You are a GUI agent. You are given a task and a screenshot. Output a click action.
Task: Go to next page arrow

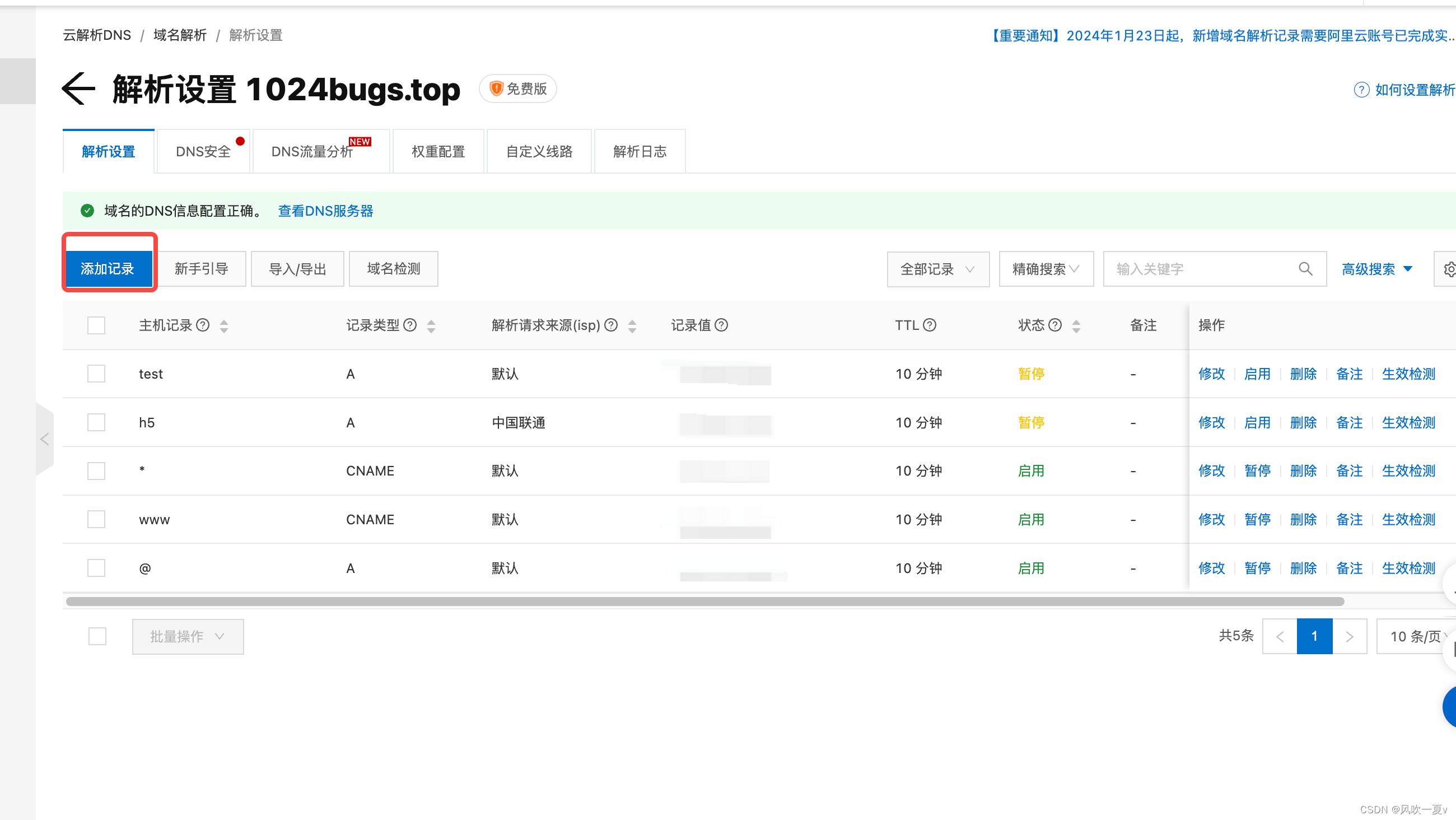click(x=1350, y=636)
